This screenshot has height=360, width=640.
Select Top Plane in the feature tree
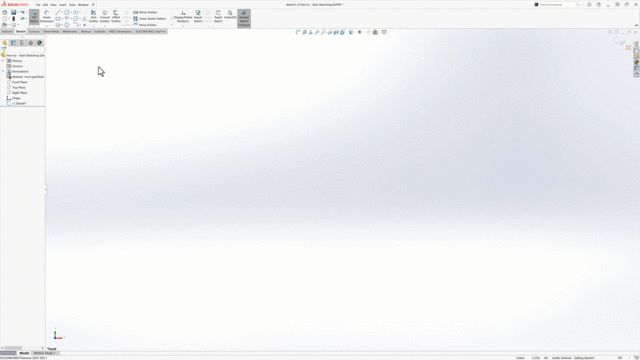point(16,87)
